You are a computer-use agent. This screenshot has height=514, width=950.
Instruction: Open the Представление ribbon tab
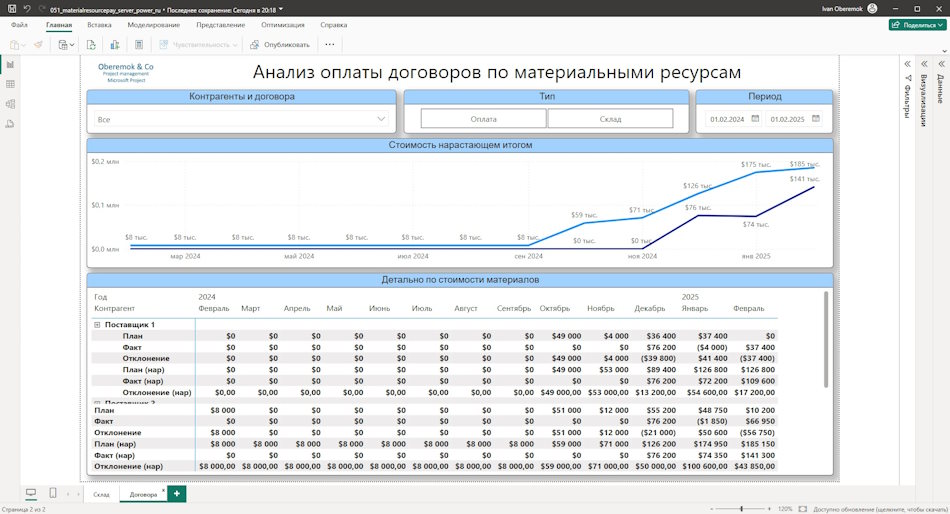click(221, 25)
